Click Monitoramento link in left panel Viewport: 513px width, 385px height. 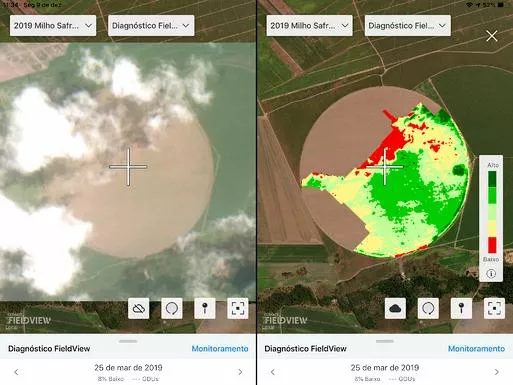point(220,349)
